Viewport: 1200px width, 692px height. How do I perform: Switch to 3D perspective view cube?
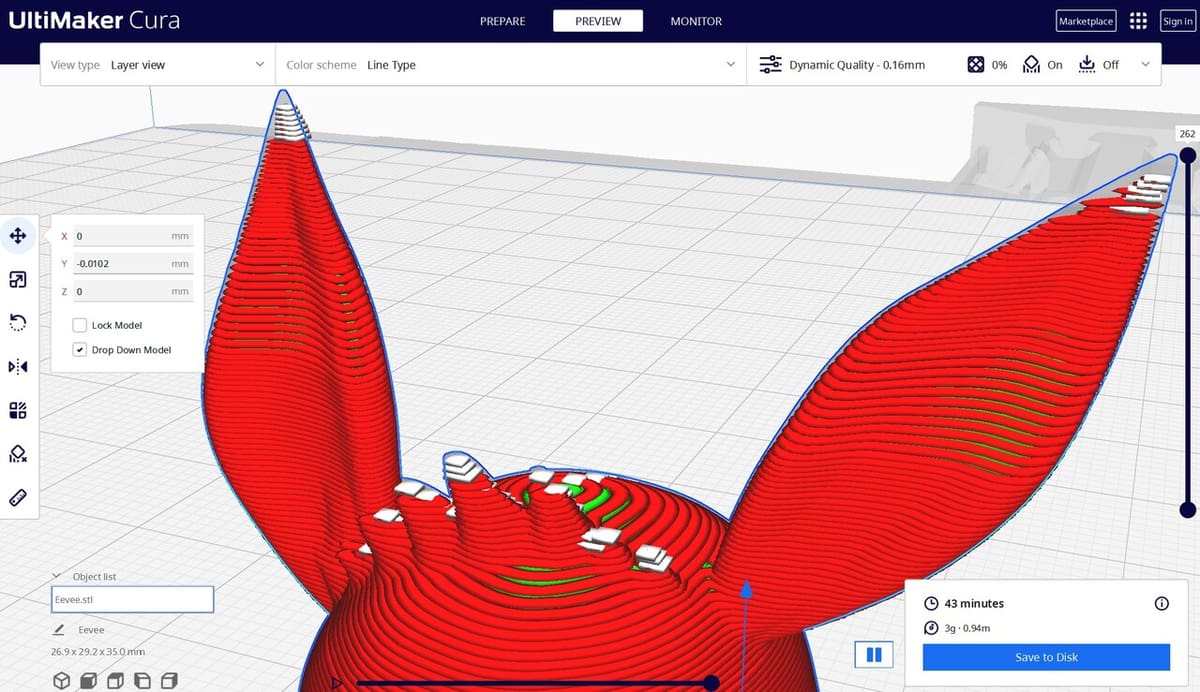pos(62,681)
